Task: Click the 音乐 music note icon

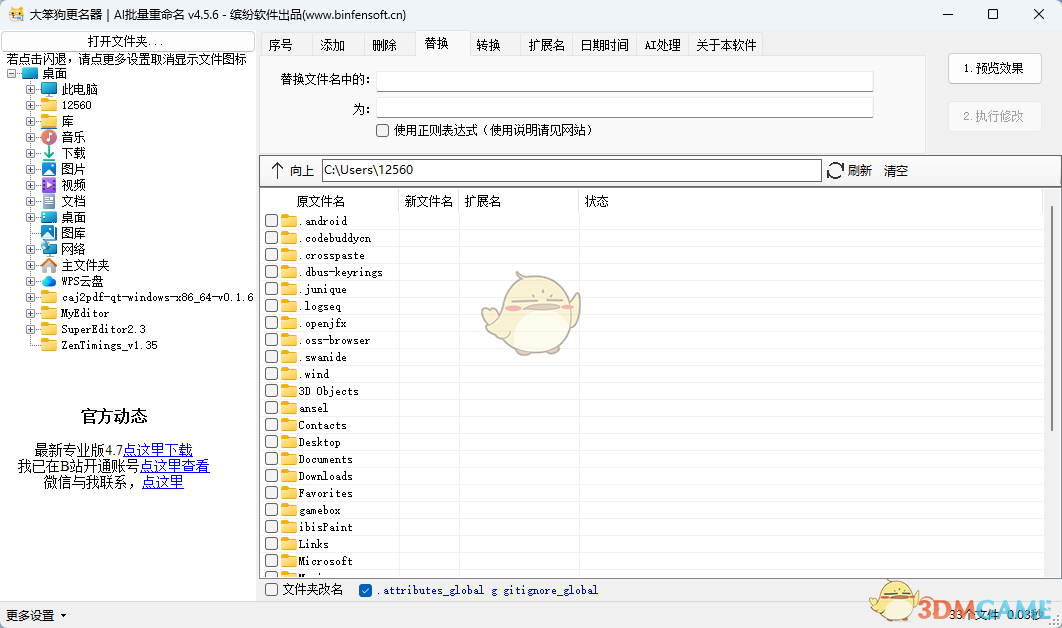Action: (x=48, y=136)
